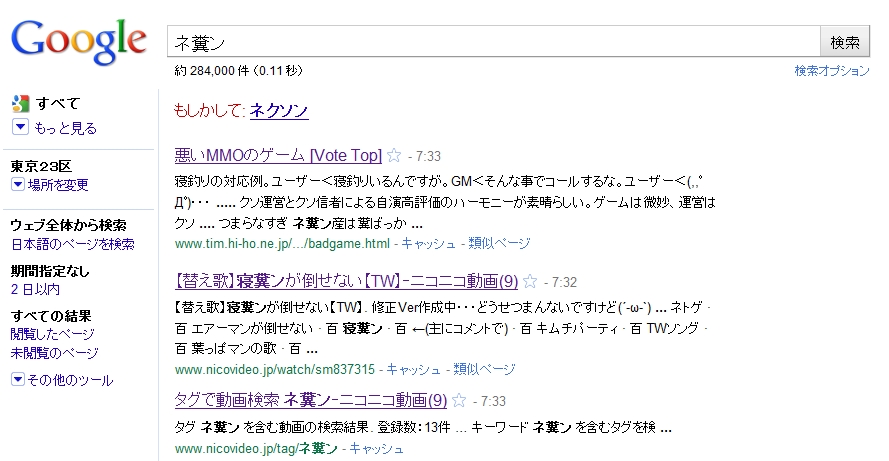This screenshot has height=461, width=889.
Task: Click the search query input field
Action: (x=494, y=41)
